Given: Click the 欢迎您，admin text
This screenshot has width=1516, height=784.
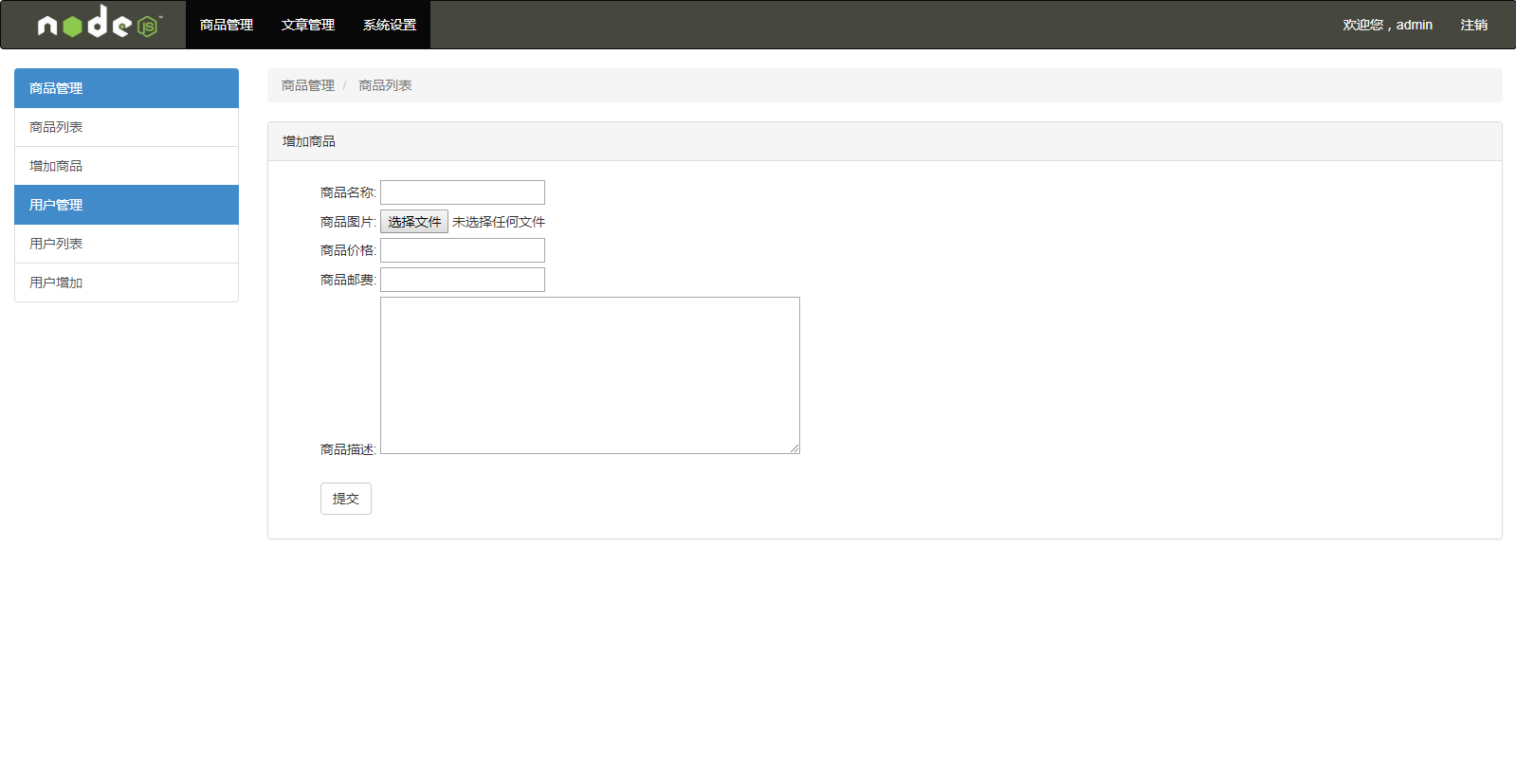Looking at the screenshot, I should pyautogui.click(x=1387, y=25).
